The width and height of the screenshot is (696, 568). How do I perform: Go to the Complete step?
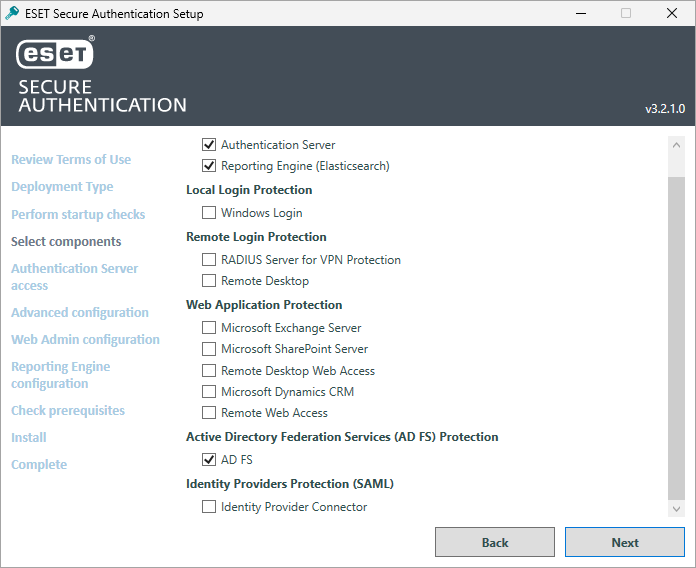tap(39, 465)
